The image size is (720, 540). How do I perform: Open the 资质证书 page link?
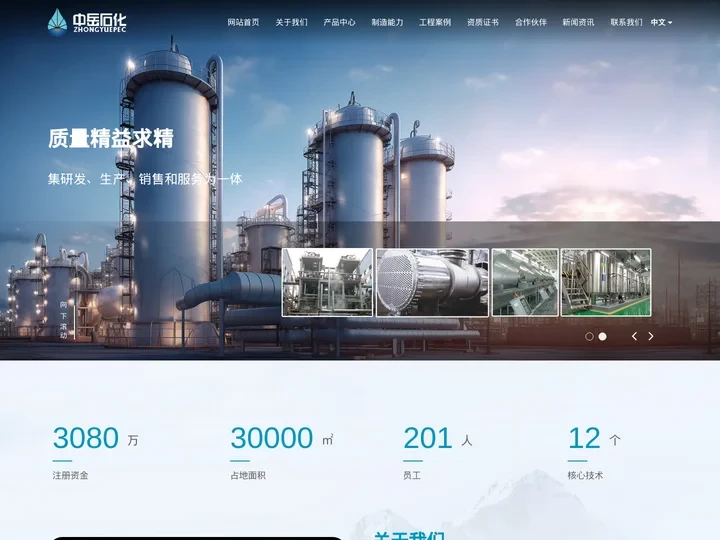(x=483, y=22)
